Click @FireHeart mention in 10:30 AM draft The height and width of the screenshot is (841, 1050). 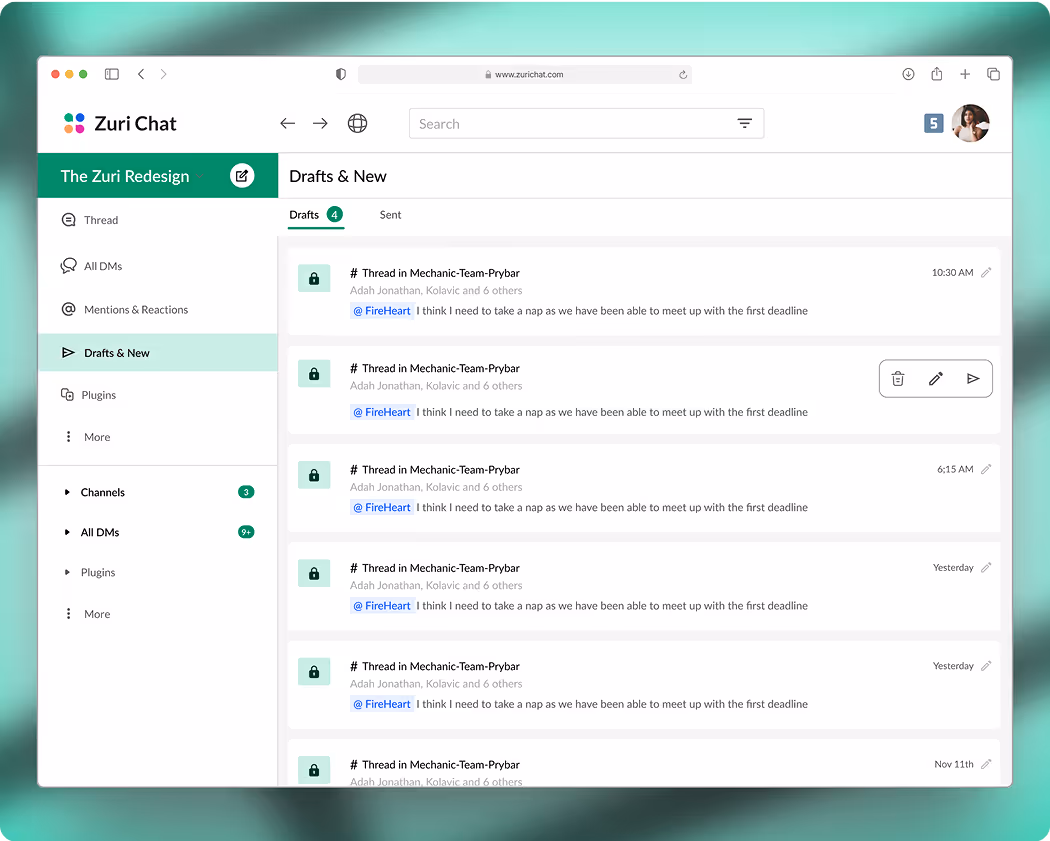coord(382,311)
